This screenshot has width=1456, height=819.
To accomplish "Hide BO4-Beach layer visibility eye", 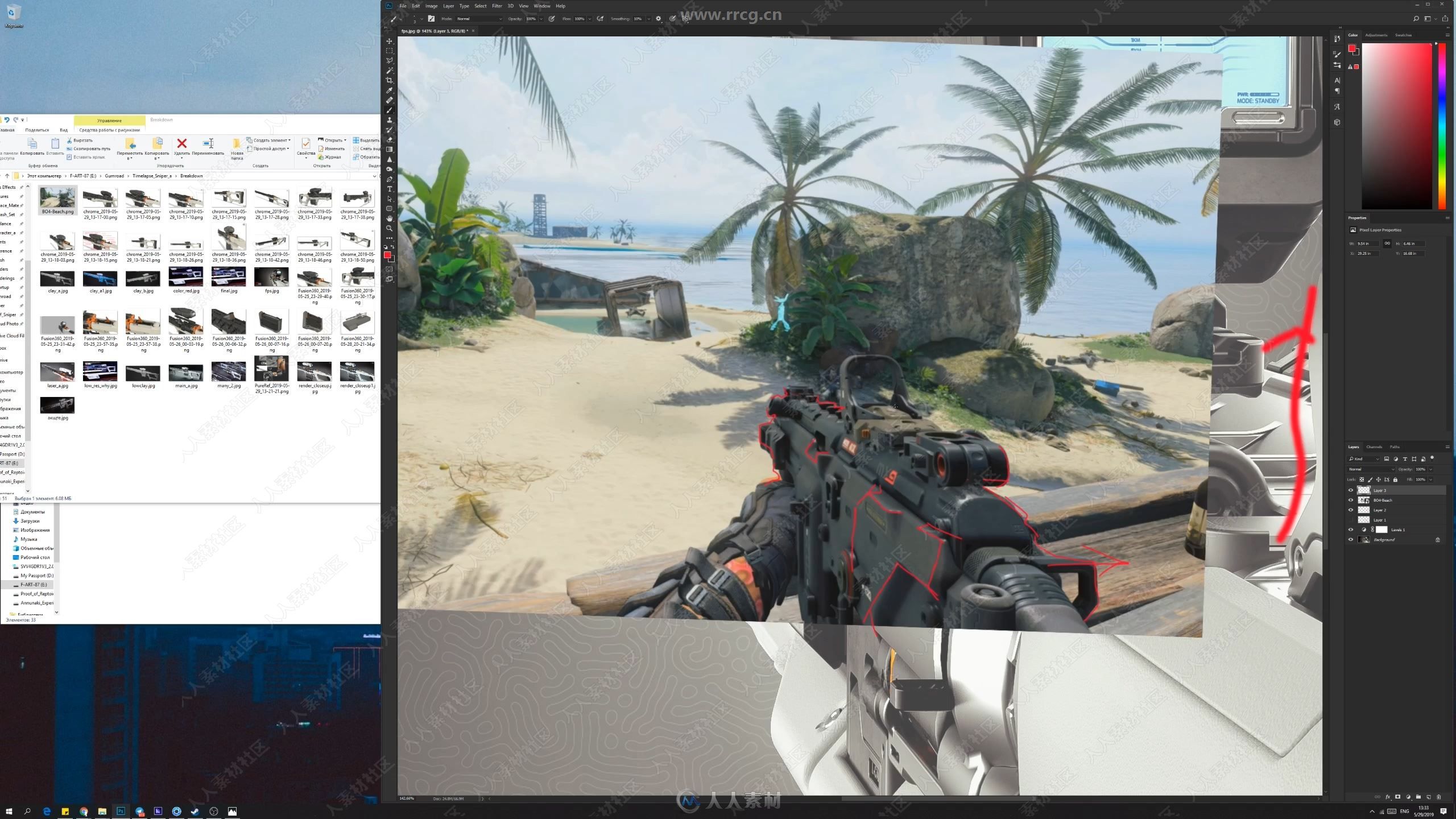I will 1351,500.
